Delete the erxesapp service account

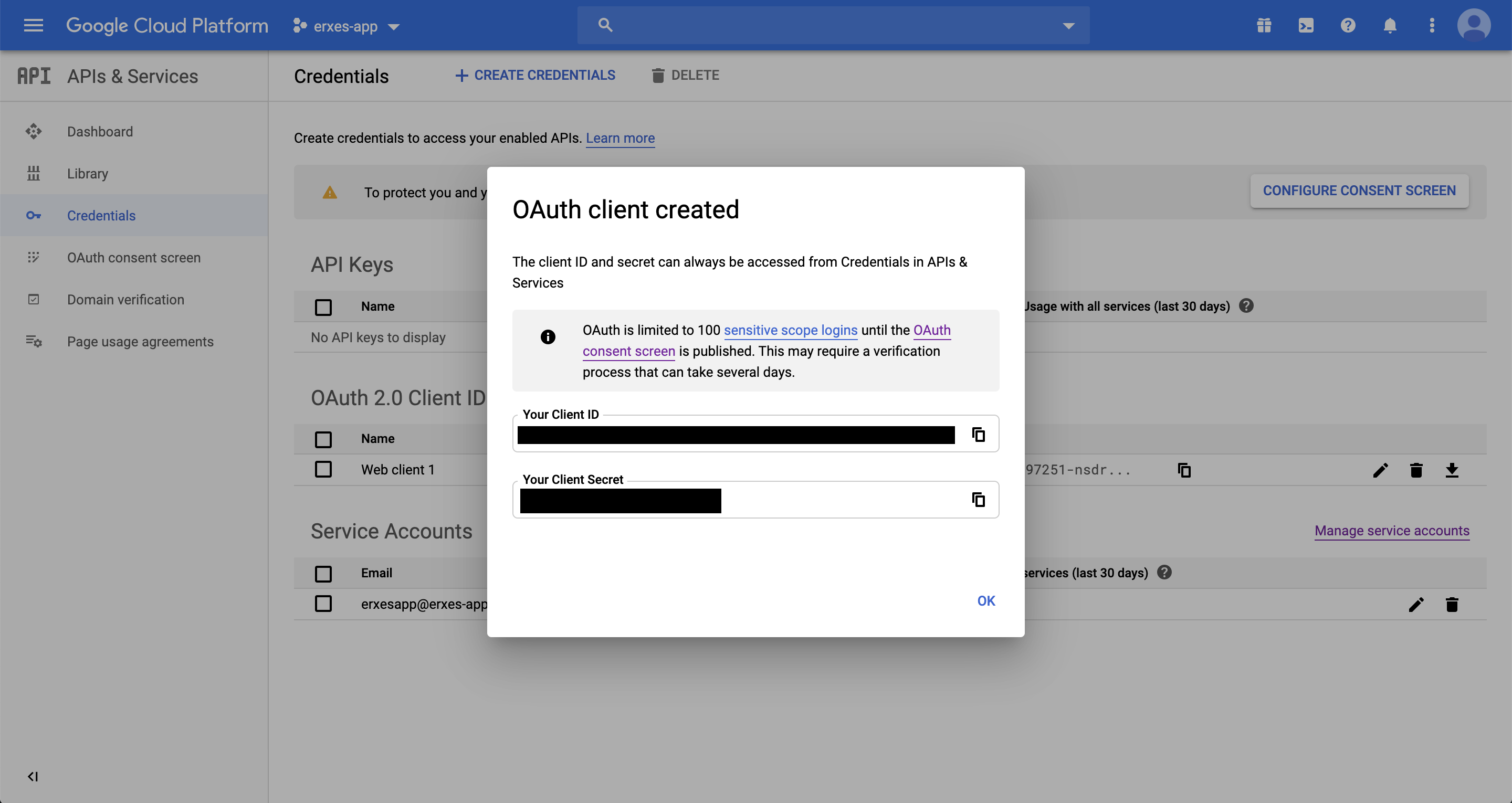click(x=1452, y=605)
